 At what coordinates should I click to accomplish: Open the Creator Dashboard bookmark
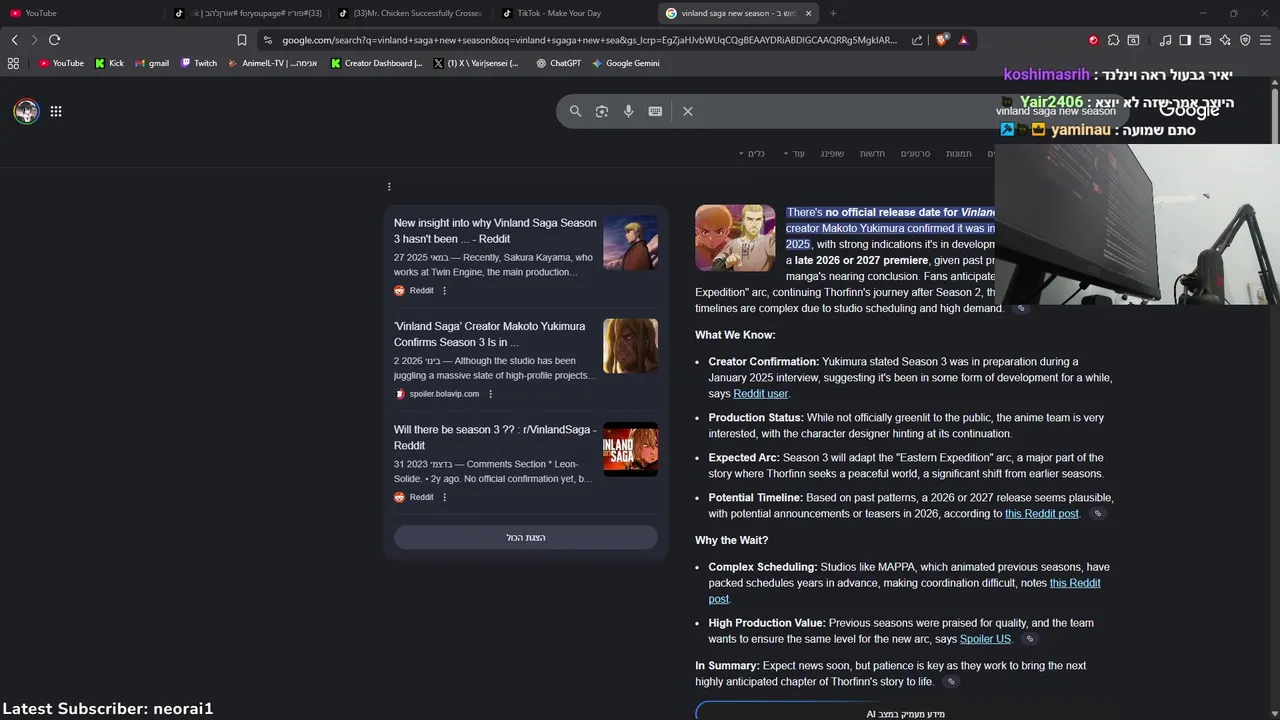pyautogui.click(x=376, y=63)
